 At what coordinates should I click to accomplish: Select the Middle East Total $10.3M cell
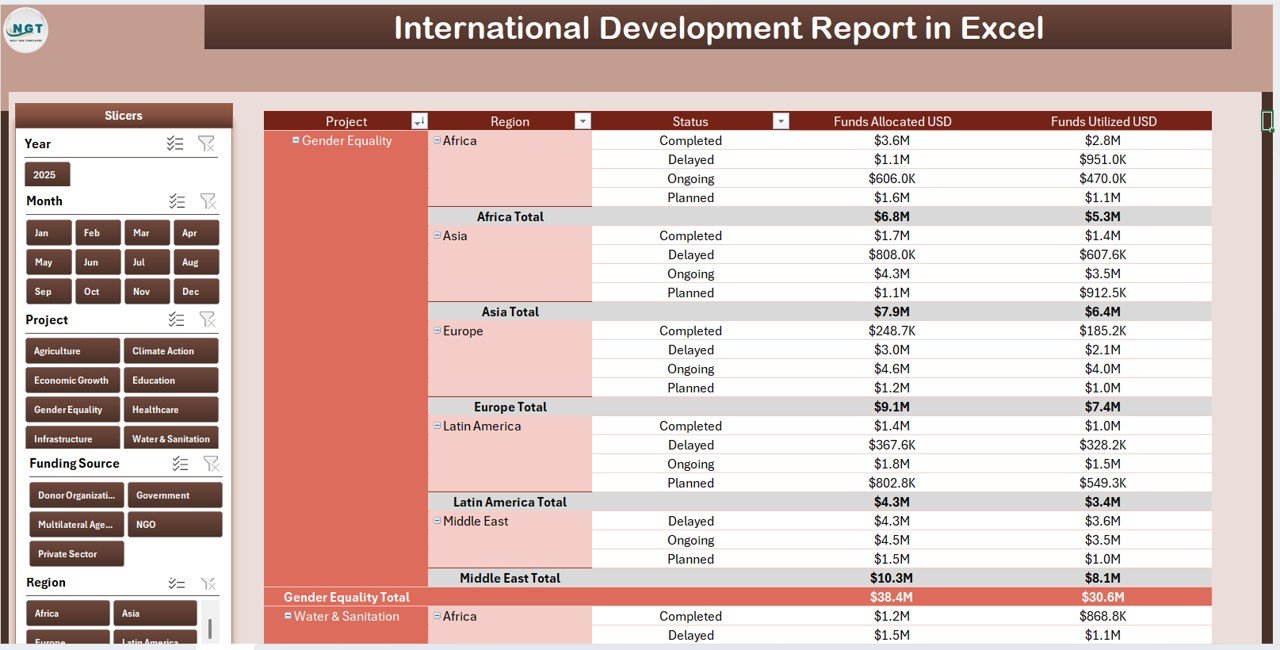pyautogui.click(x=890, y=578)
